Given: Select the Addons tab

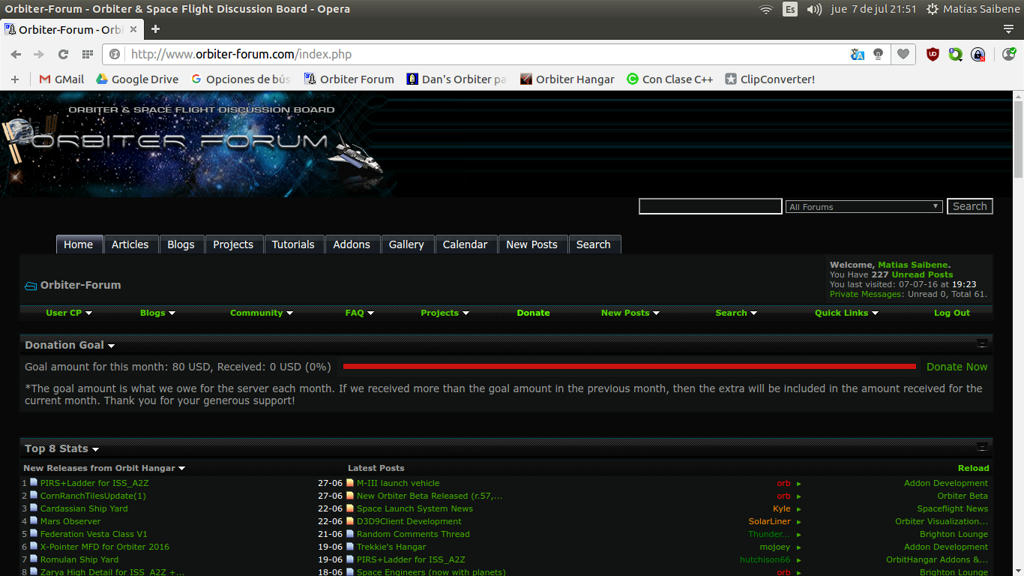Looking at the screenshot, I should point(351,244).
